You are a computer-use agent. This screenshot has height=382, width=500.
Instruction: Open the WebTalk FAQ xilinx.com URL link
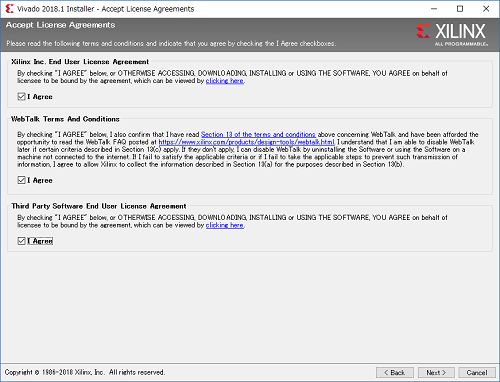[246, 142]
